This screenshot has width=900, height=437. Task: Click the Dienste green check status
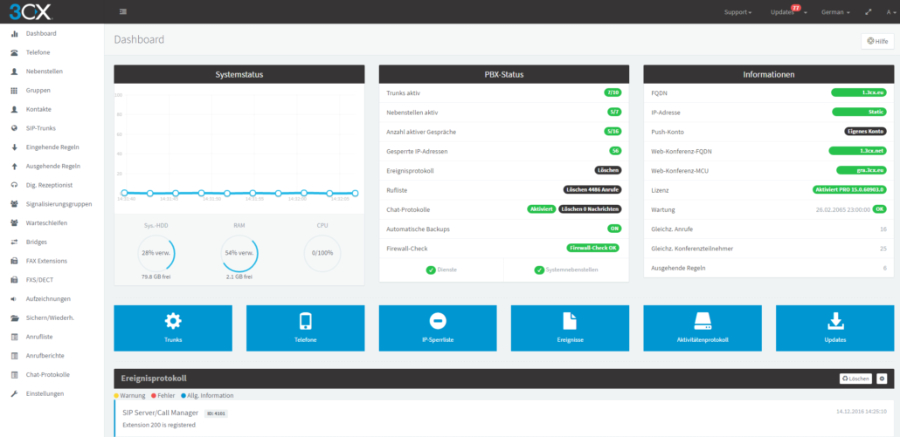tap(441, 270)
